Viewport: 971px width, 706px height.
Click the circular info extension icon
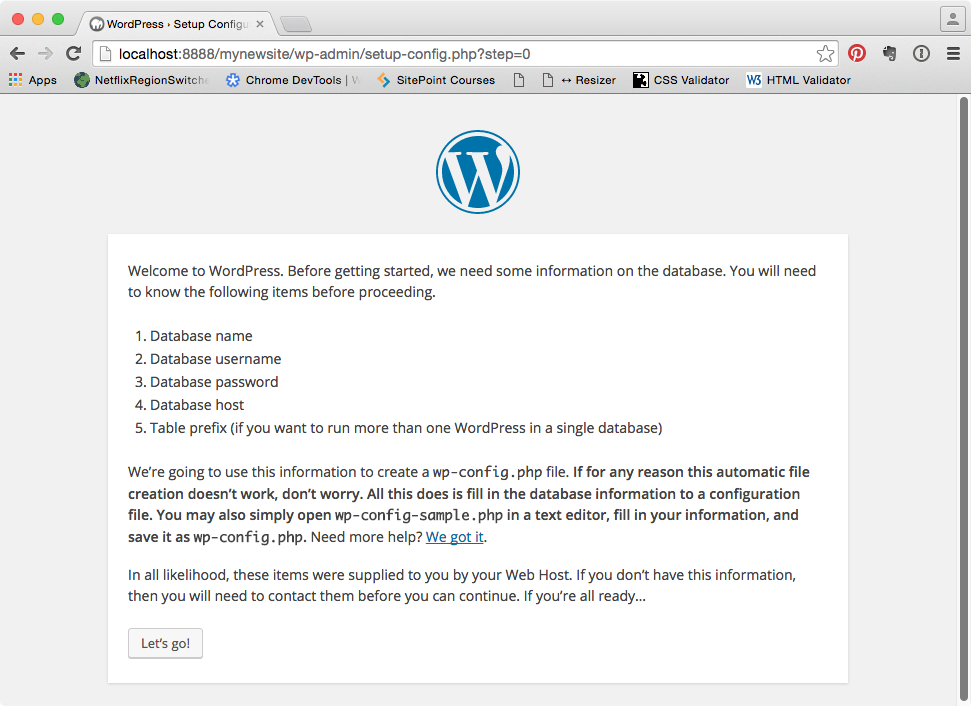pos(921,54)
